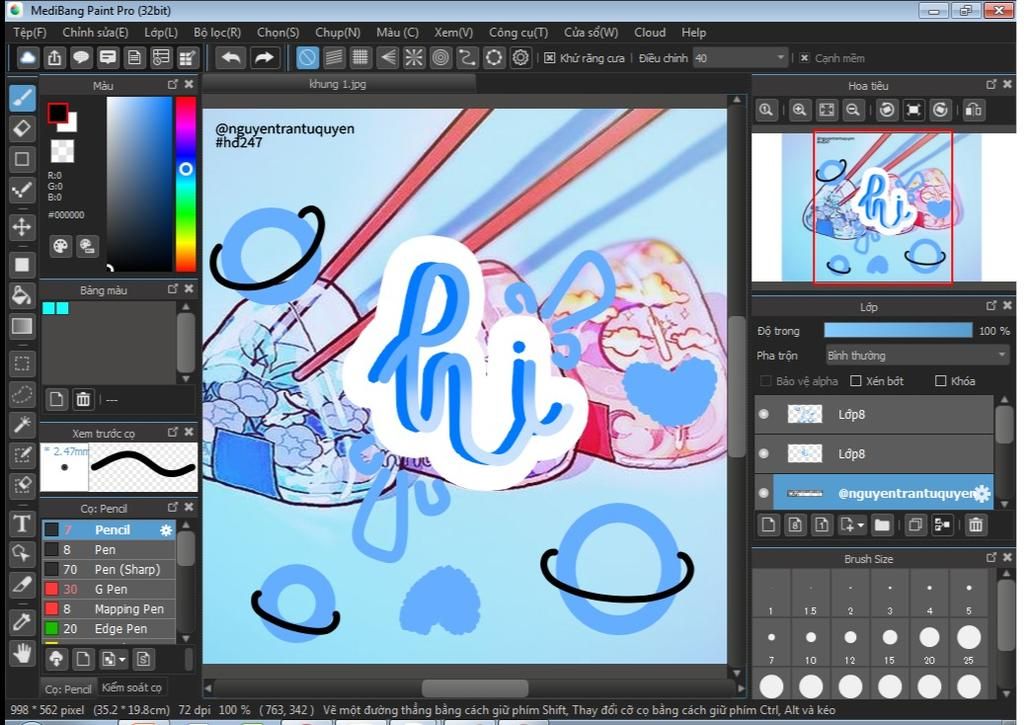Flip view using Navigator flip icon
Viewport: 1024px width, 725px height.
pyautogui.click(x=974, y=110)
